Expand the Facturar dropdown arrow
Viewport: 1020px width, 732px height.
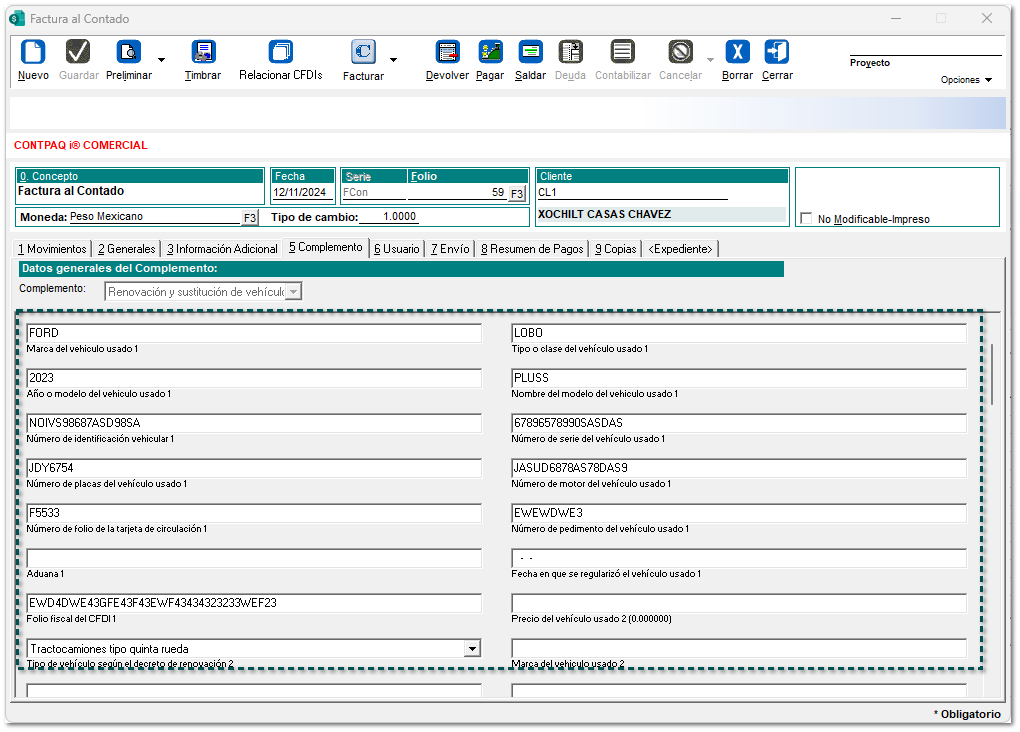[x=393, y=60]
